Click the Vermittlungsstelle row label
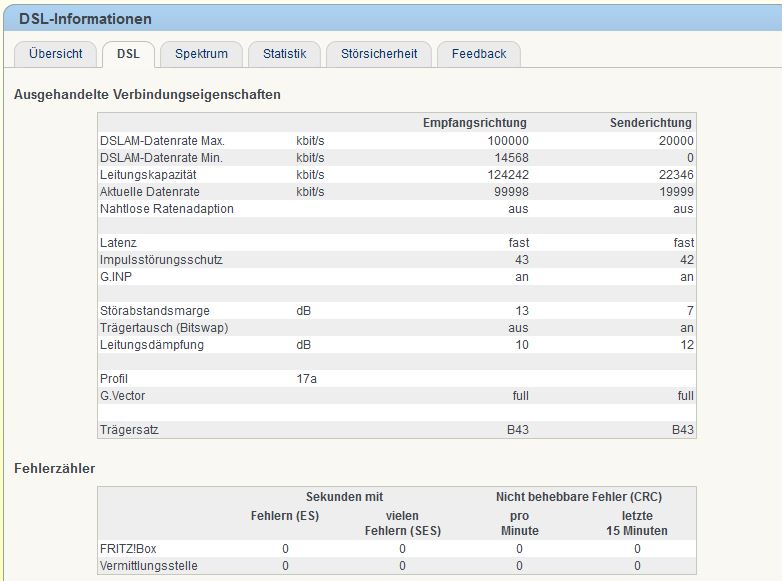Screen dimensions: 782x581 (148, 566)
